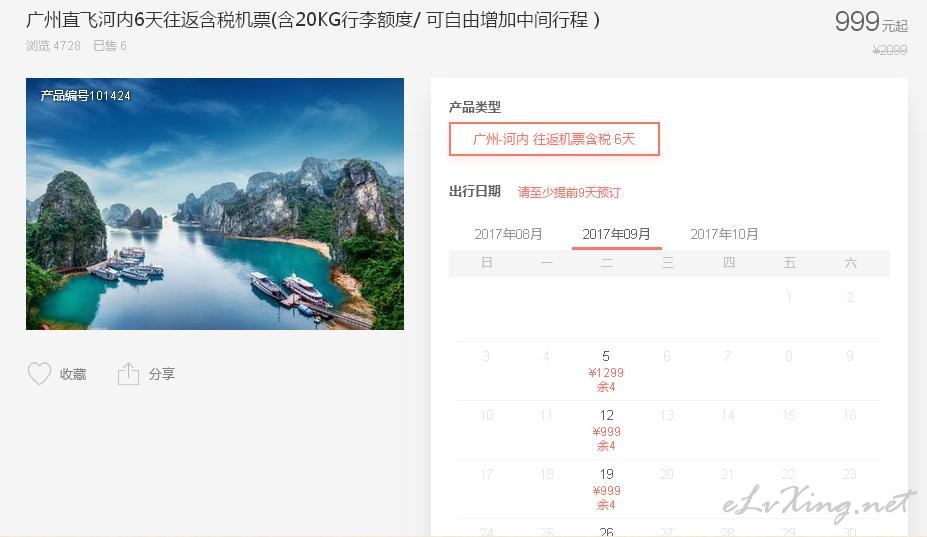Click the crossed-out ¥2099 original price
Image resolution: width=927 pixels, height=537 pixels.
890,50
